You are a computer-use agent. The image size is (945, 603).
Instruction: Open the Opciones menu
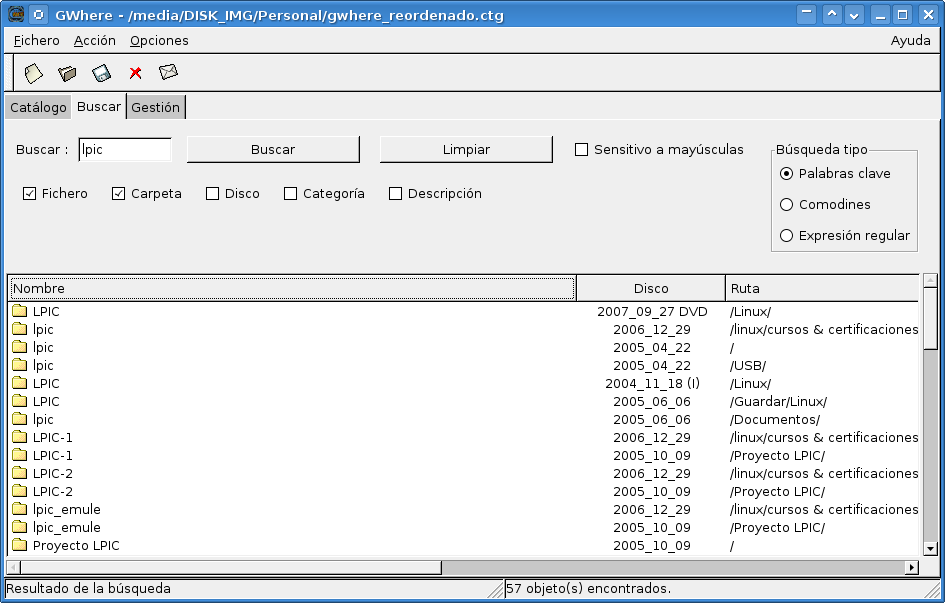(159, 41)
